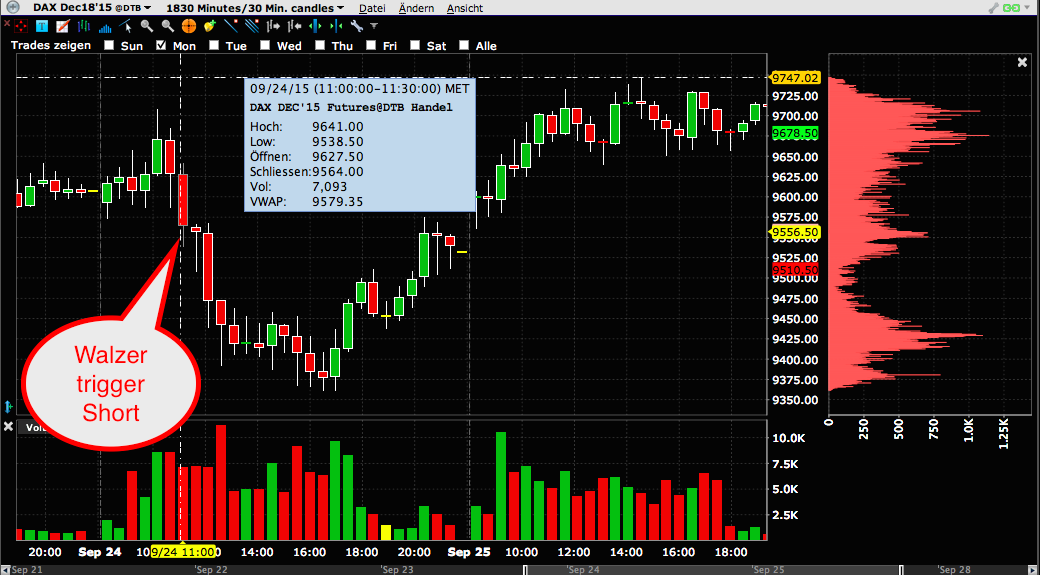Click the 10.0K volume axis label

[789, 438]
